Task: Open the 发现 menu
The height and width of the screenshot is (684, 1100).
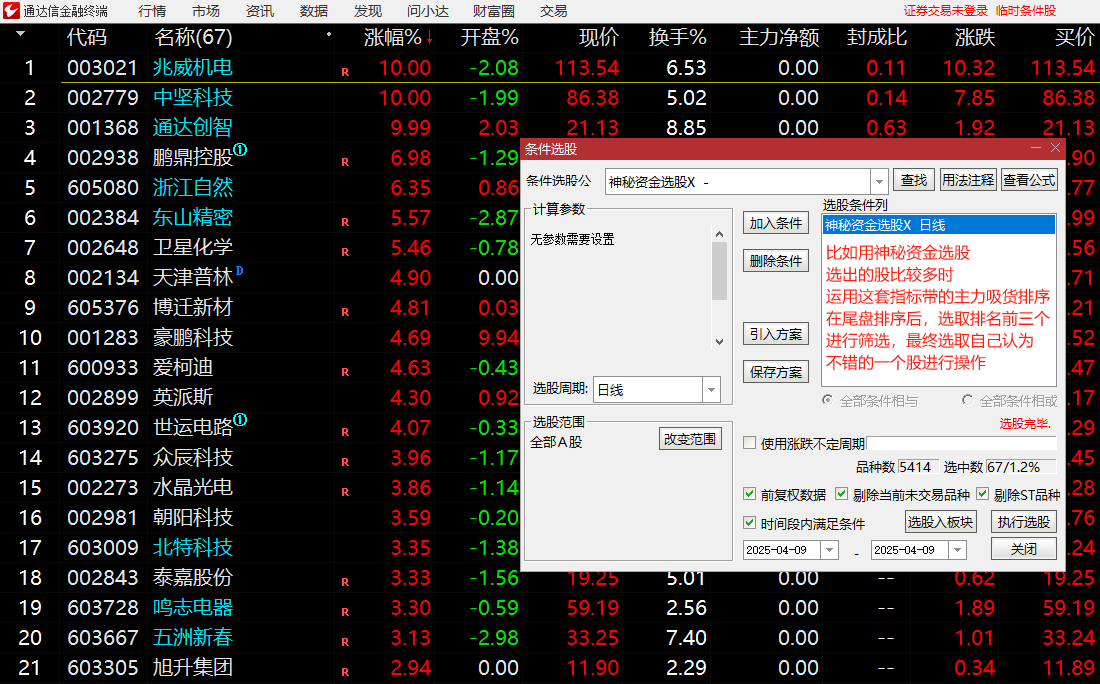Action: (x=368, y=11)
